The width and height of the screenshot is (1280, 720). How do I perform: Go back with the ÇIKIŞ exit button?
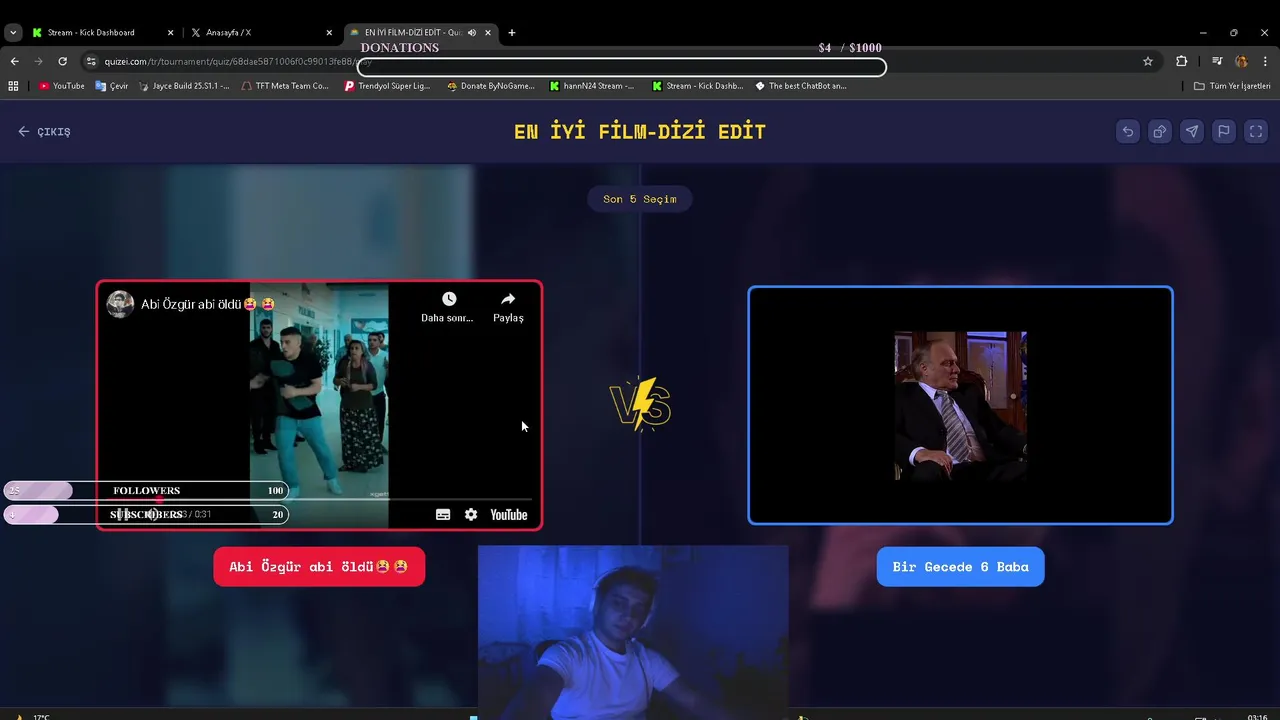[x=44, y=132]
